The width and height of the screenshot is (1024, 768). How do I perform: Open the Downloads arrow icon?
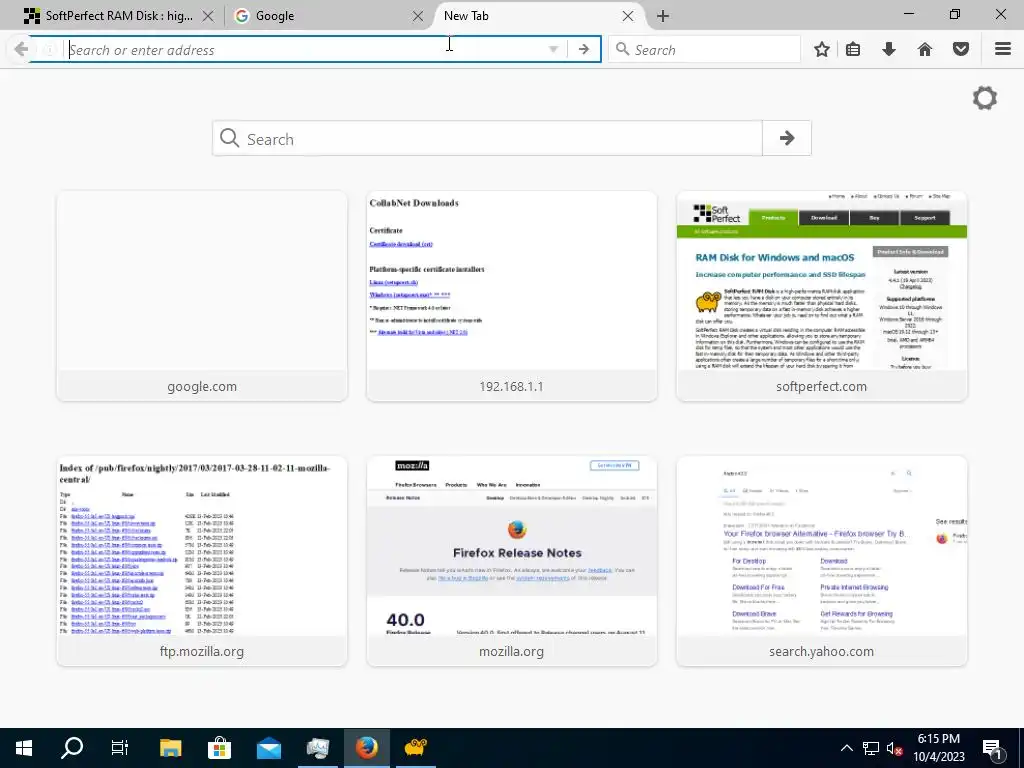pos(889,50)
